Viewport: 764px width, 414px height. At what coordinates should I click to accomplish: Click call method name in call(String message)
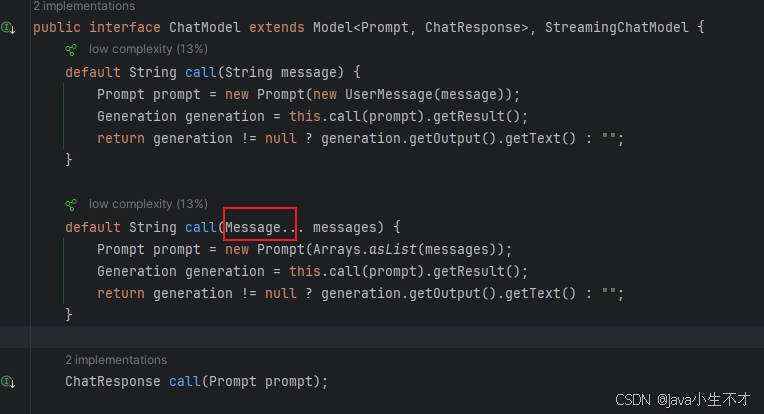(x=200, y=73)
